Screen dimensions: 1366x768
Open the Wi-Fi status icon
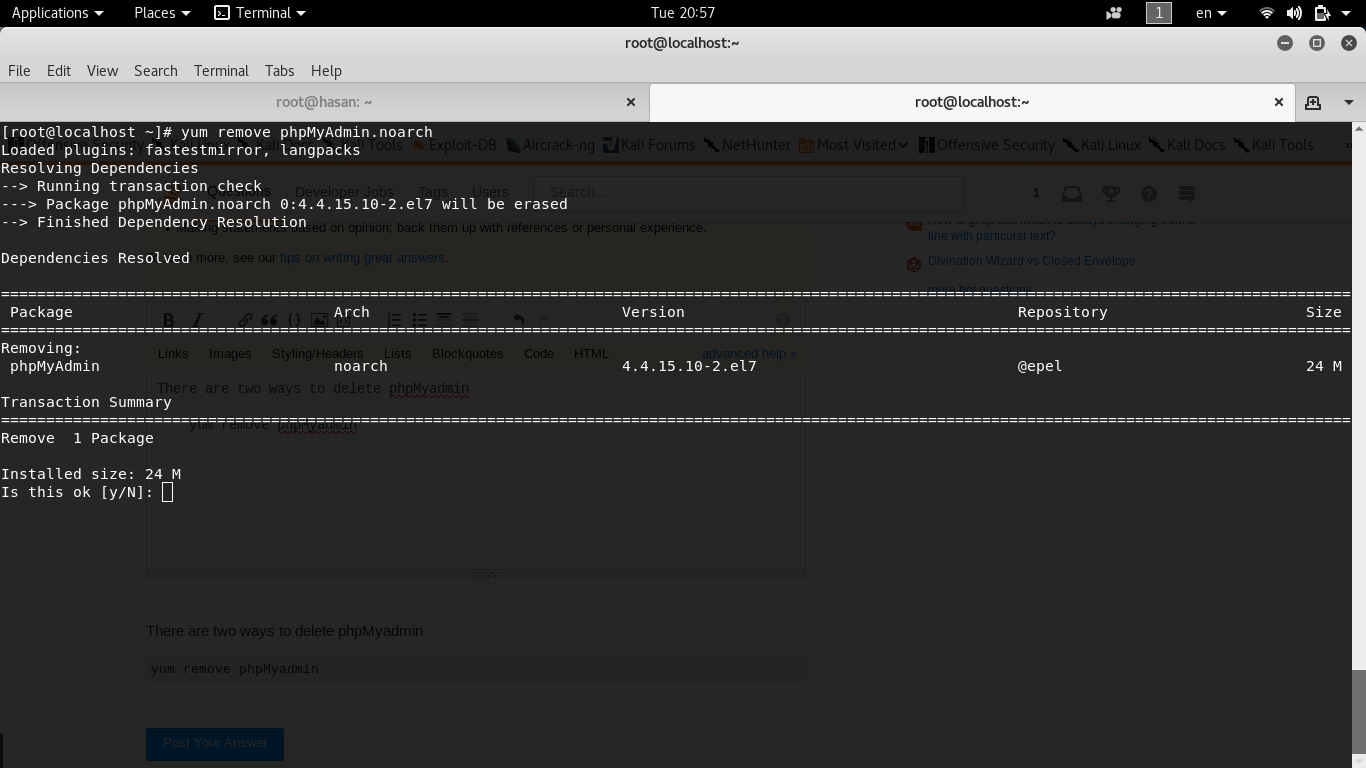[x=1266, y=13]
